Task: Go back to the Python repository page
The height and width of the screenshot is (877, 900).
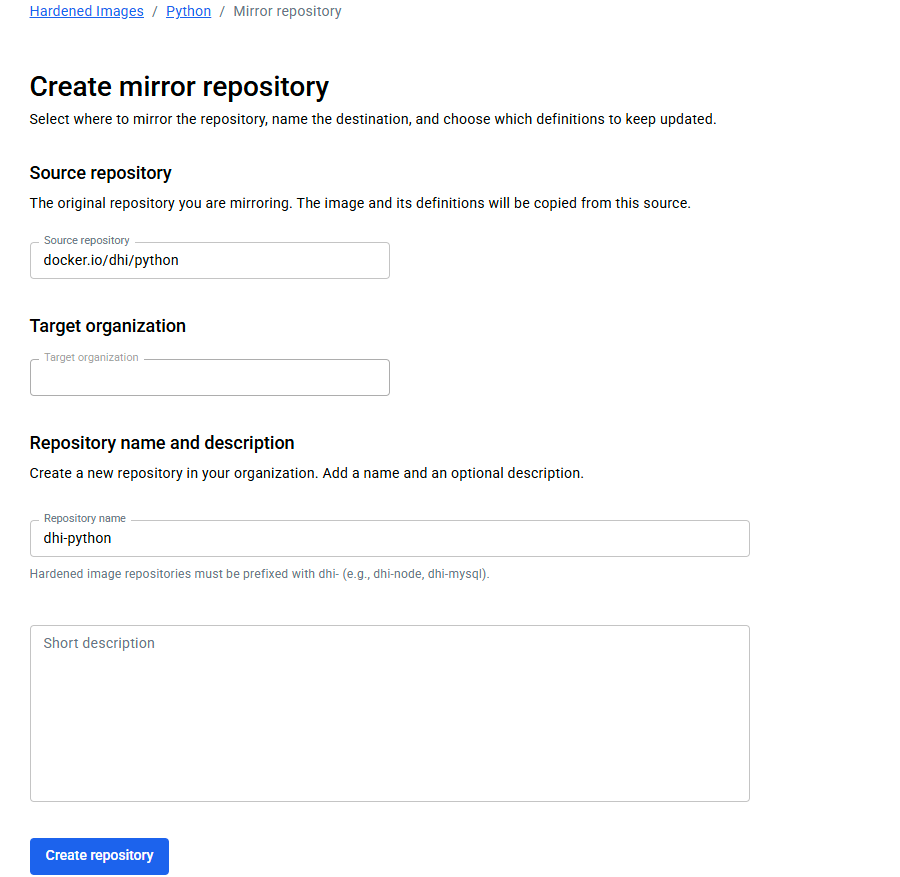Action: pyautogui.click(x=188, y=11)
